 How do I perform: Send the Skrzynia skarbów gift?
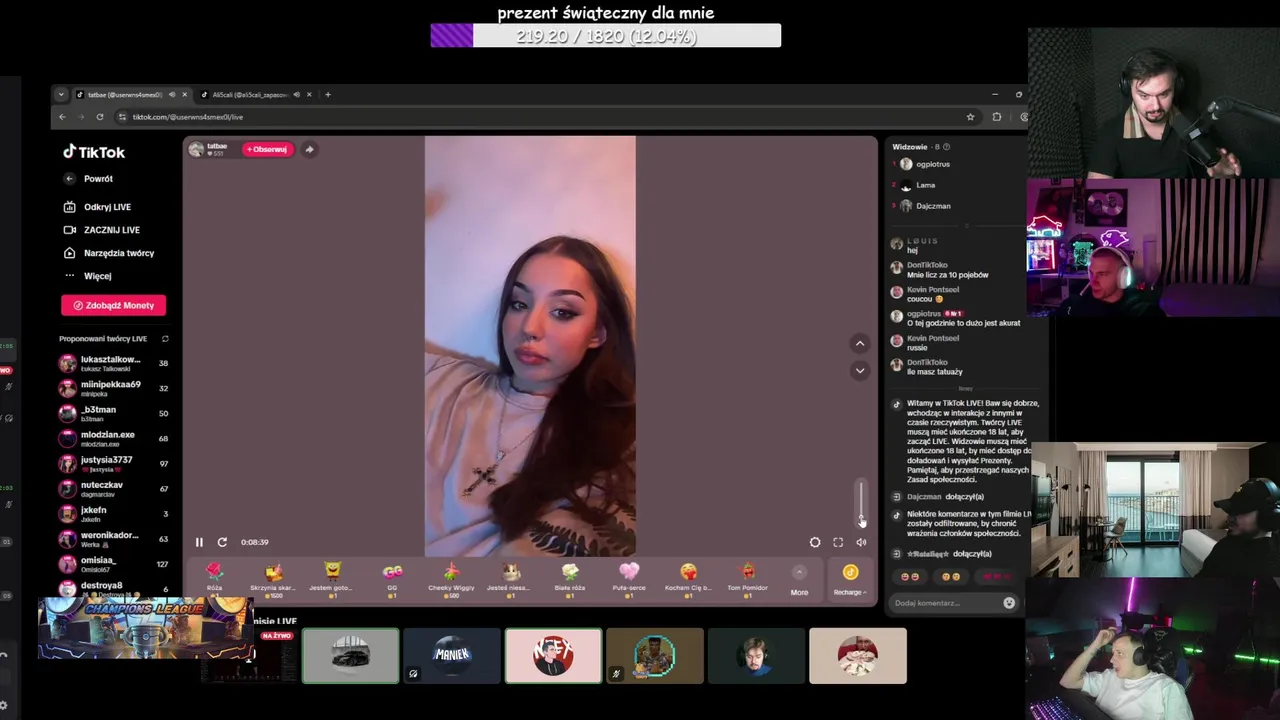click(x=273, y=579)
